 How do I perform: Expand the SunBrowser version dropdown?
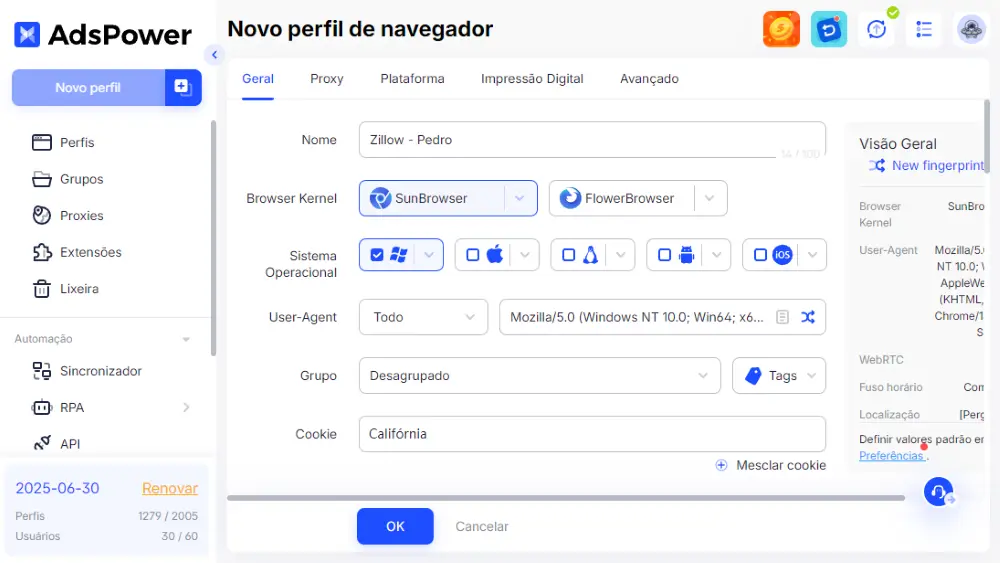(x=520, y=198)
